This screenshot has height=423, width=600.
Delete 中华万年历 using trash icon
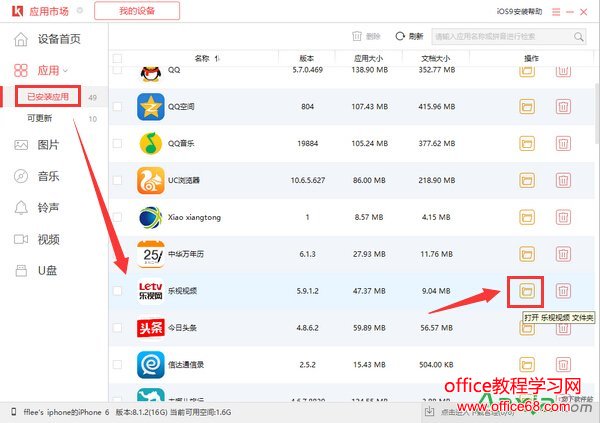click(x=563, y=254)
